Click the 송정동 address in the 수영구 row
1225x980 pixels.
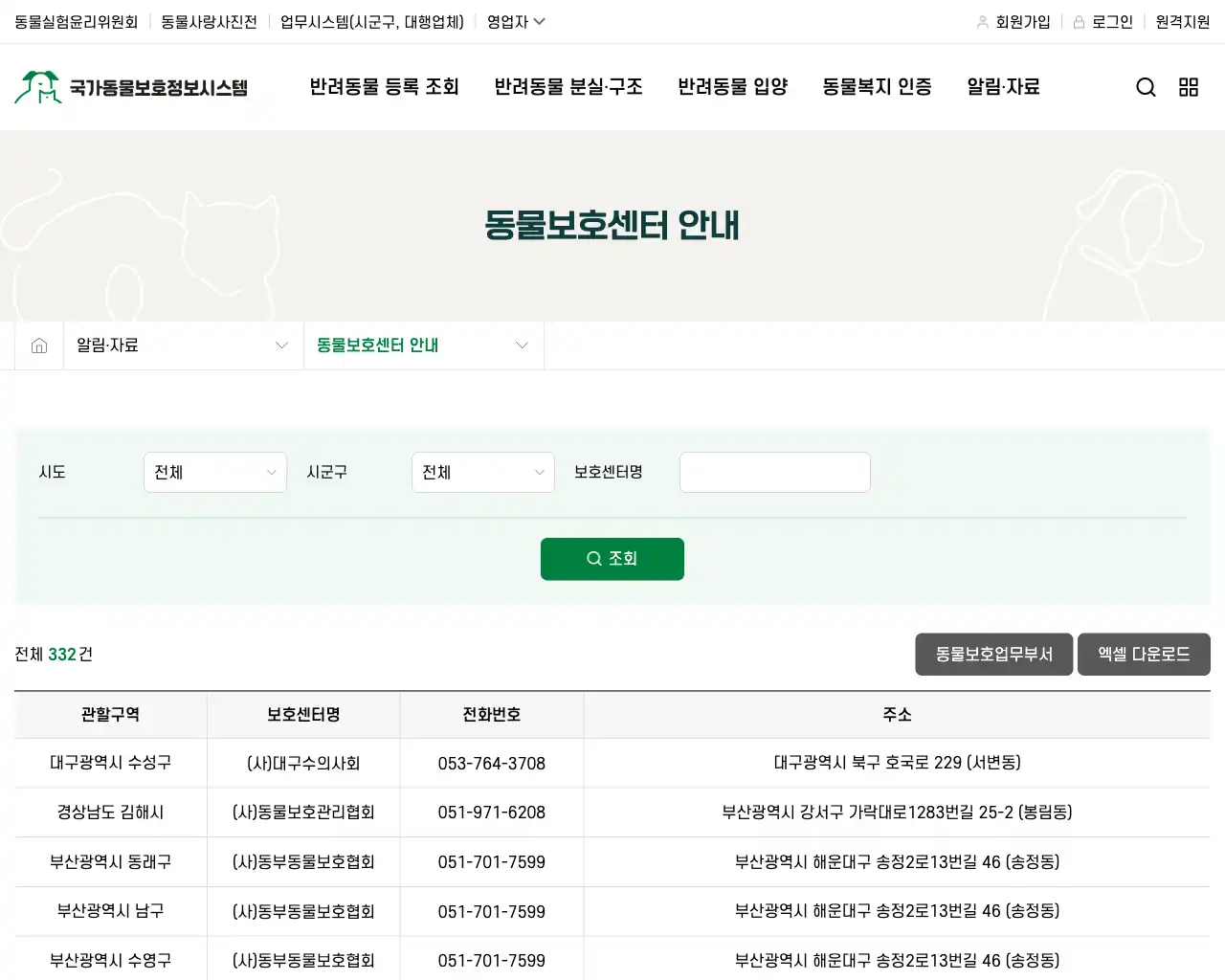point(898,960)
